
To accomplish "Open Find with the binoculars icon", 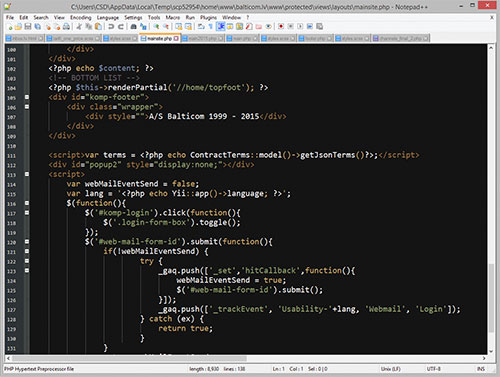I will tap(133, 27).
